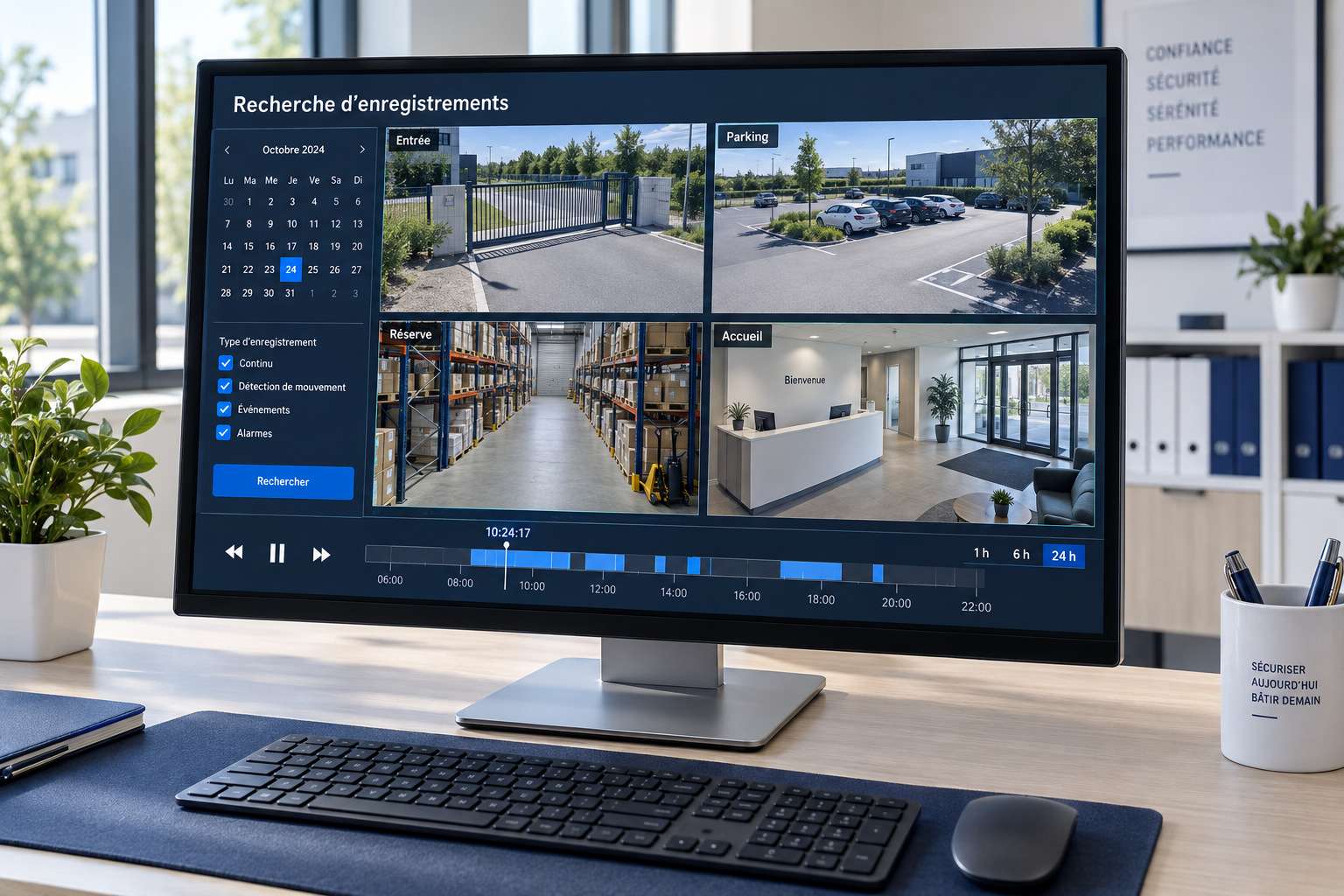Click the 16:00 label on the timeline
Screen dimensions: 1344x896
coord(746,596)
